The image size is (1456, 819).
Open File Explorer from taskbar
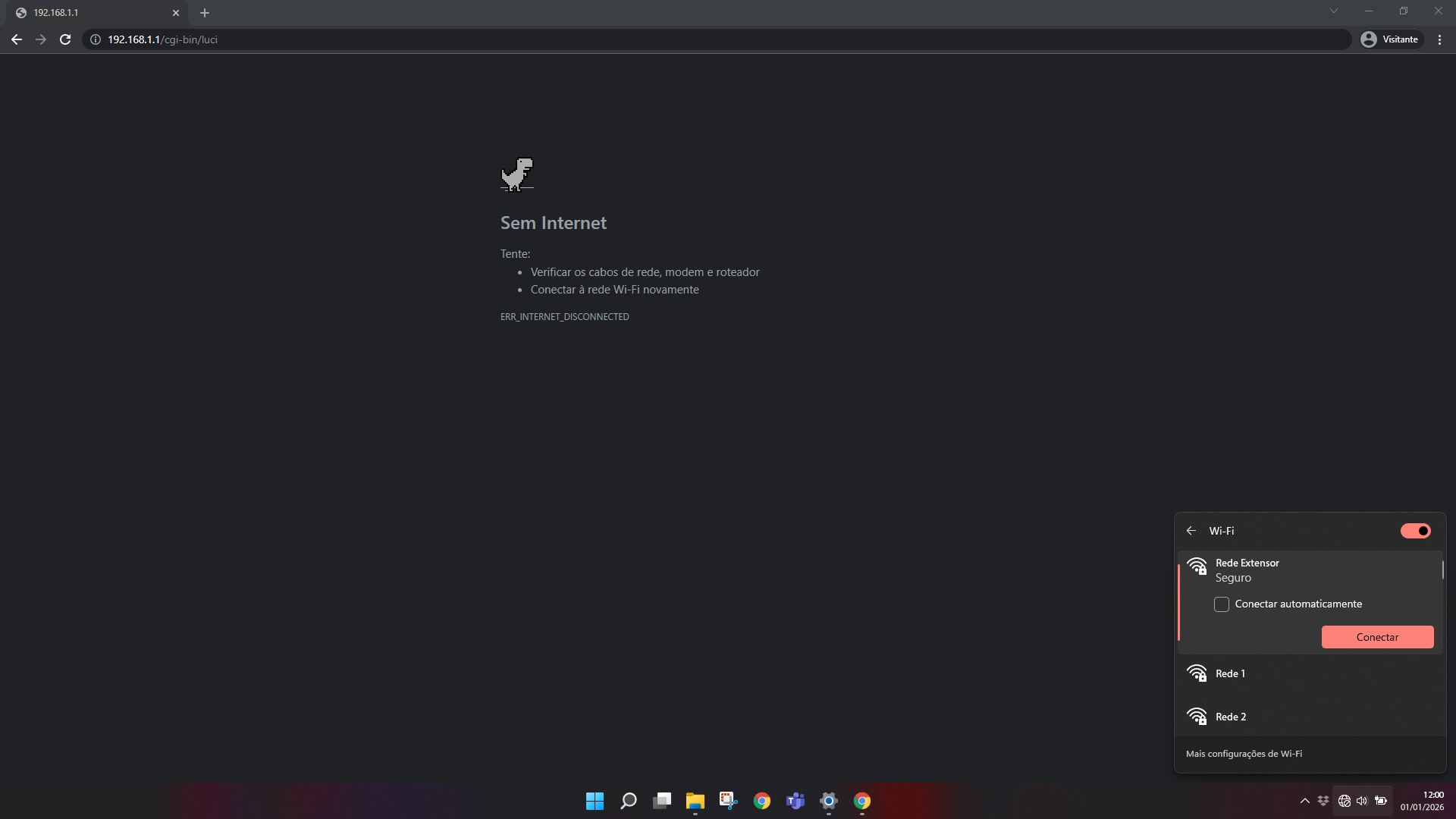(x=695, y=801)
